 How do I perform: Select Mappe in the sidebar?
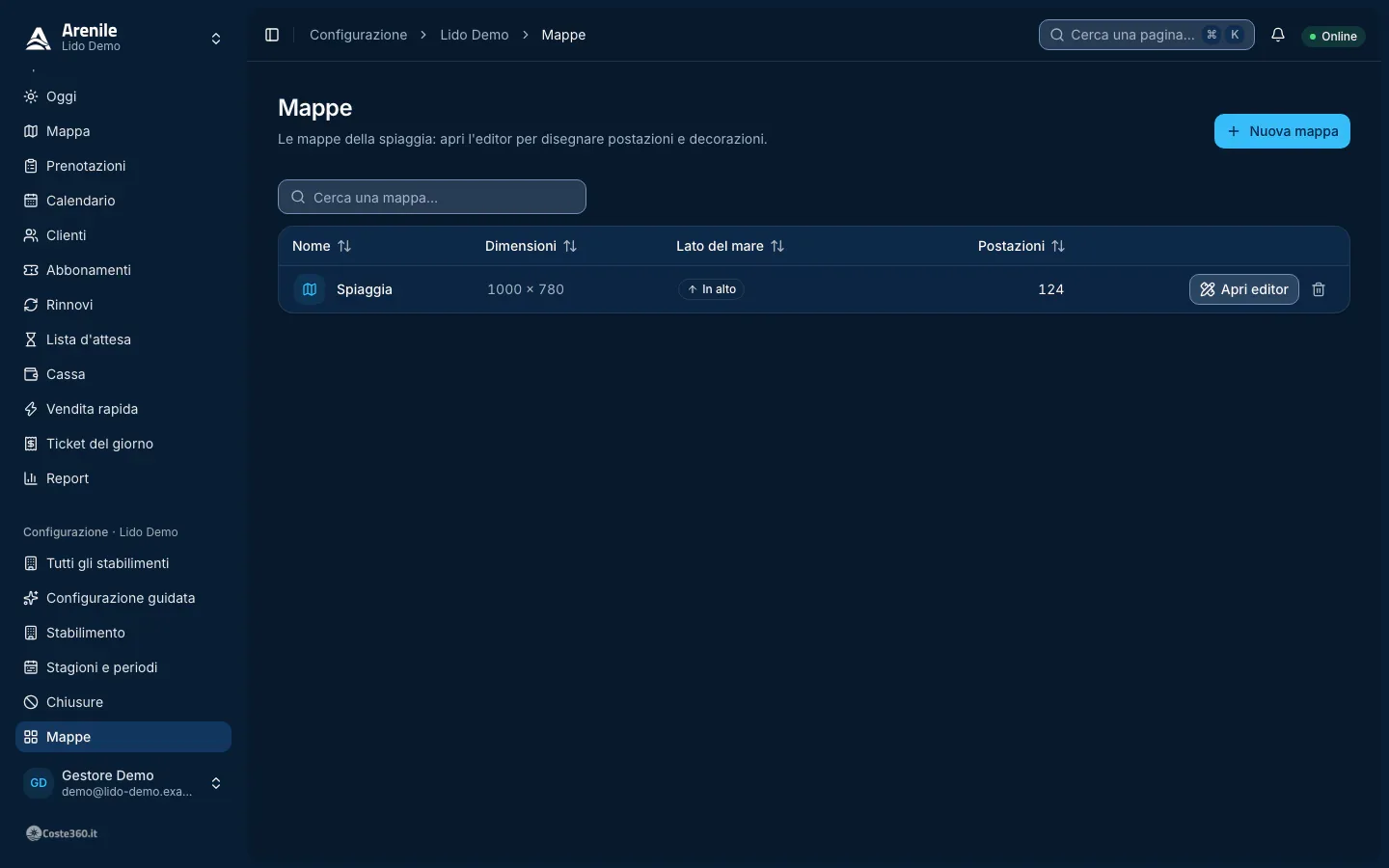123,737
